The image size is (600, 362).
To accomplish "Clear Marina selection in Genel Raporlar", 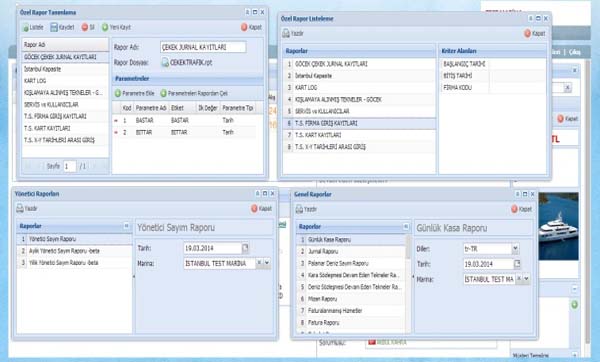I will point(519,279).
